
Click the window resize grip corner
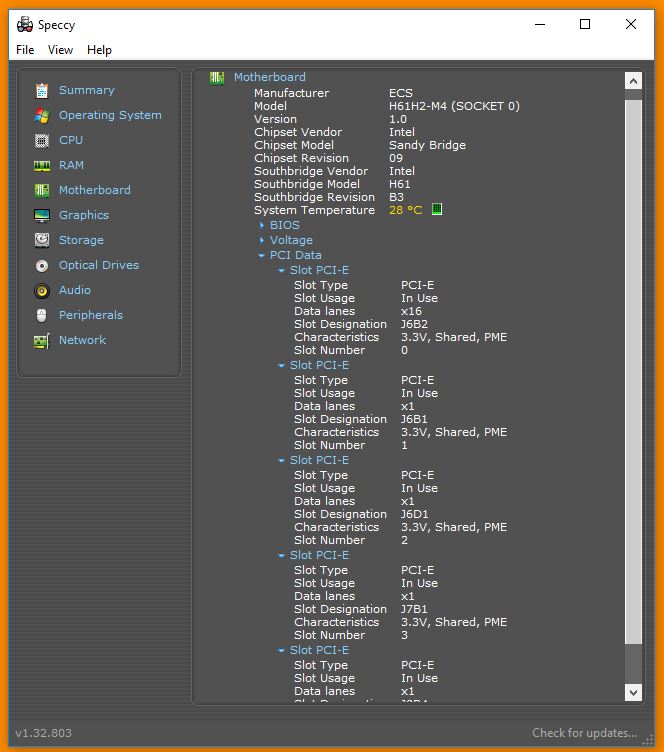(x=648, y=740)
